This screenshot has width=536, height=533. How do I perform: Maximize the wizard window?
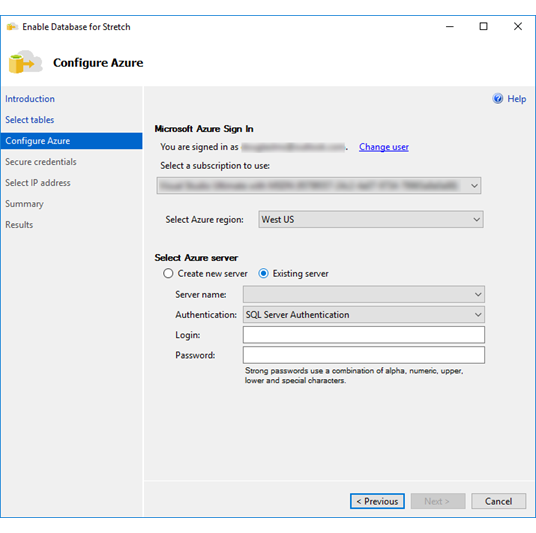[x=483, y=26]
